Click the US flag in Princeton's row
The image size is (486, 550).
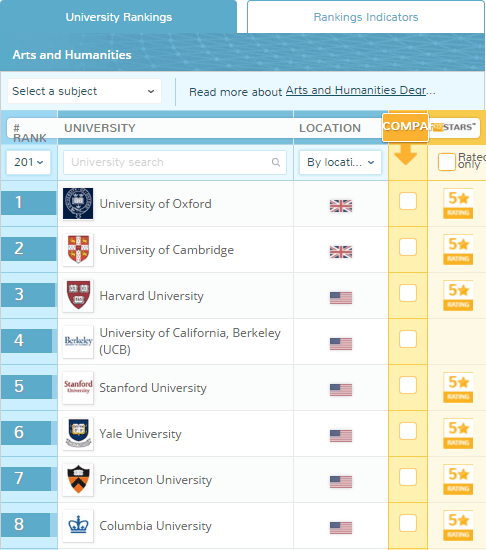click(x=341, y=482)
